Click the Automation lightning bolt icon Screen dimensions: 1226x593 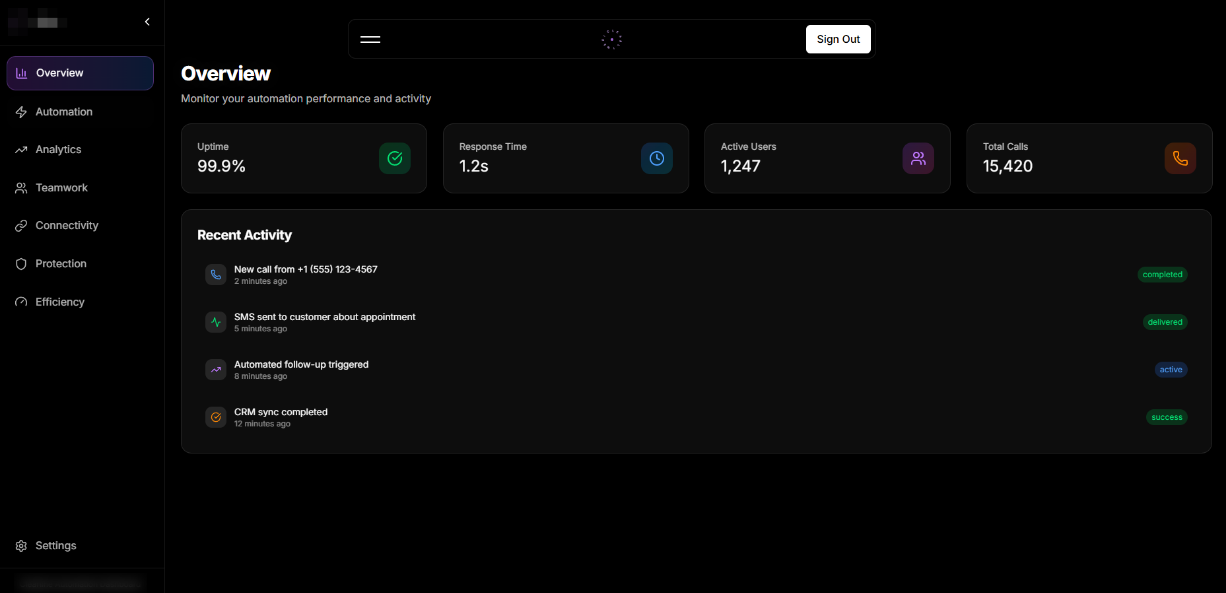tap(21, 111)
